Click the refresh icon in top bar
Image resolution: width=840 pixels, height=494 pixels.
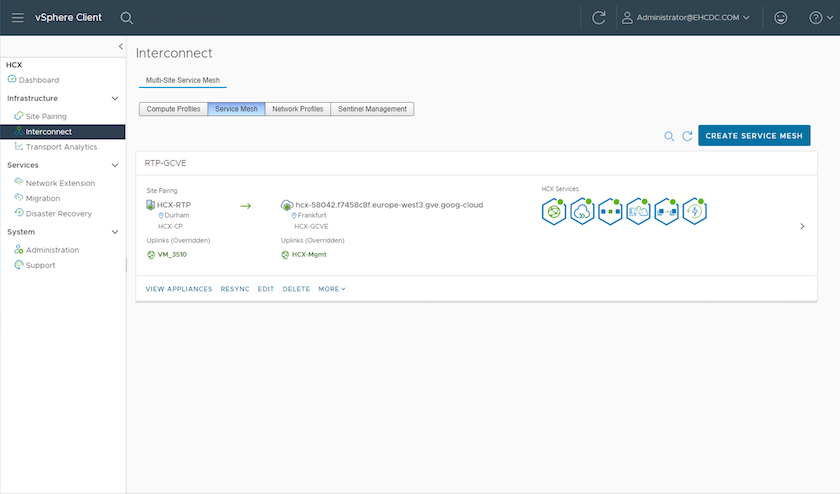pyautogui.click(x=599, y=17)
